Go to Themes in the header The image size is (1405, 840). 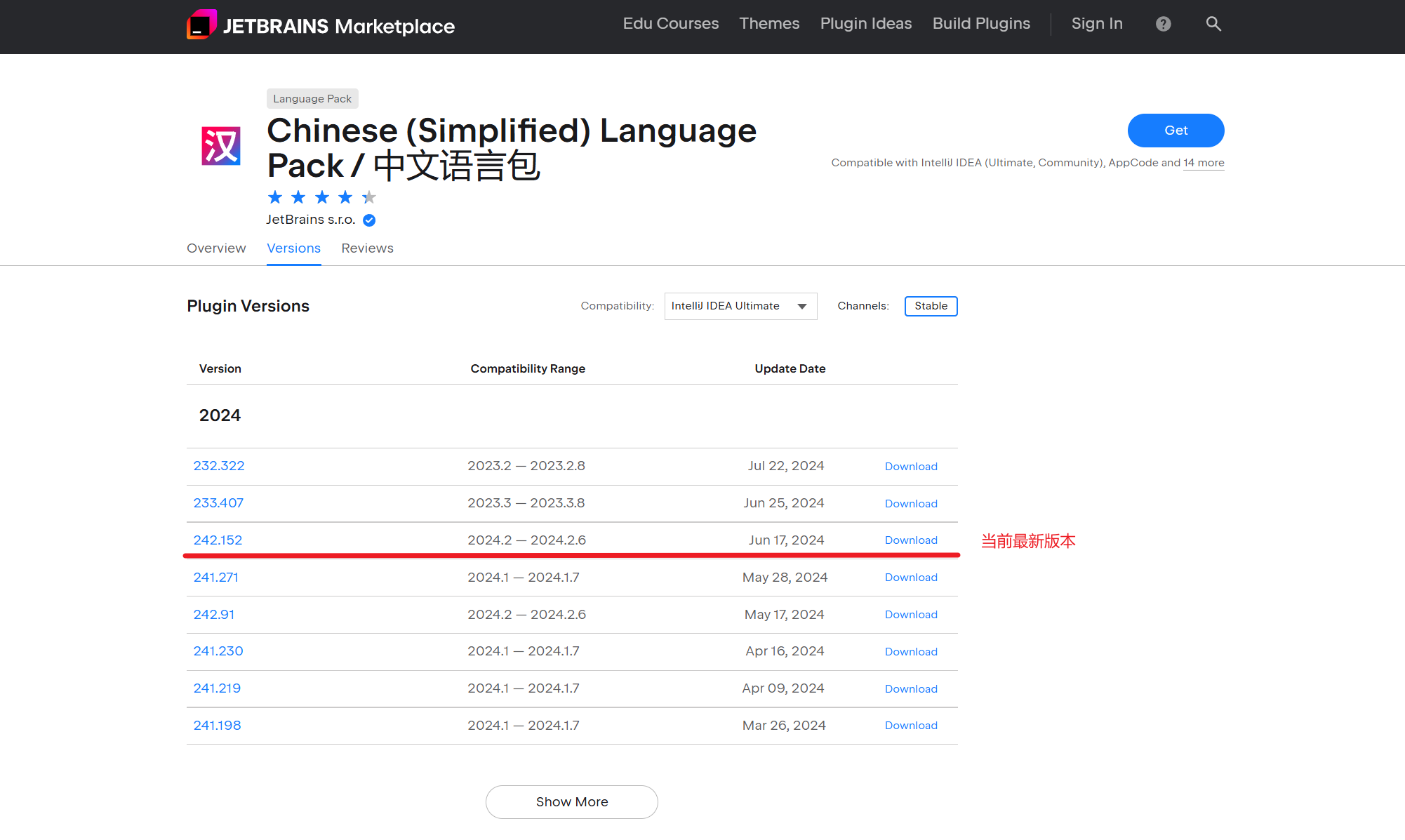click(769, 24)
